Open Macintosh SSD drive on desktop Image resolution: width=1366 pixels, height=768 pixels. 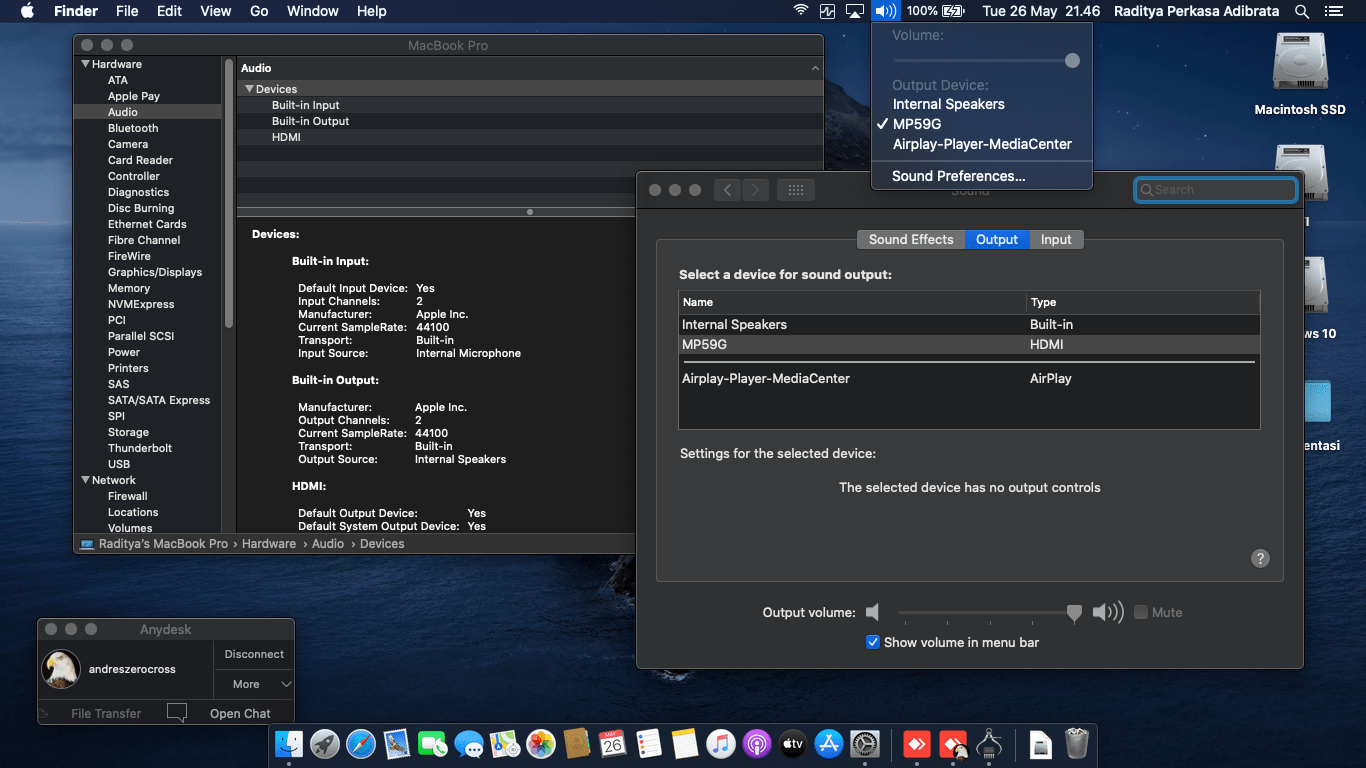[1300, 75]
